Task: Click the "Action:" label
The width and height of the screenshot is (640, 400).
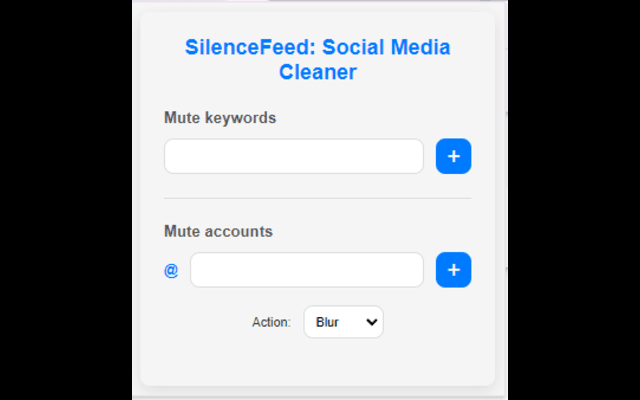Action: pyautogui.click(x=271, y=322)
